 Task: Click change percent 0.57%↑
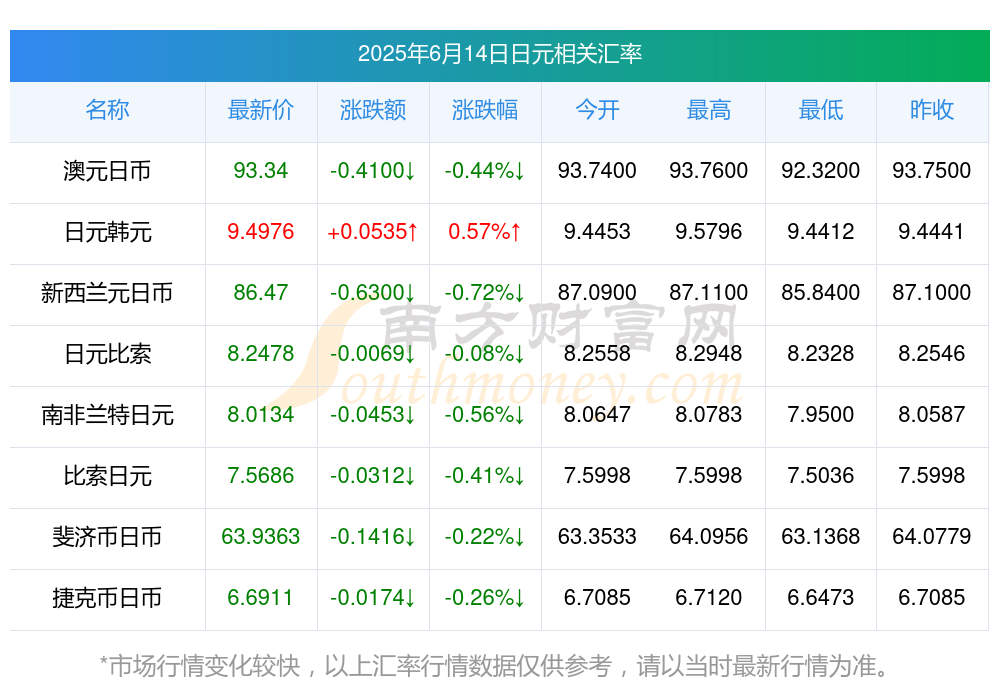point(485,231)
